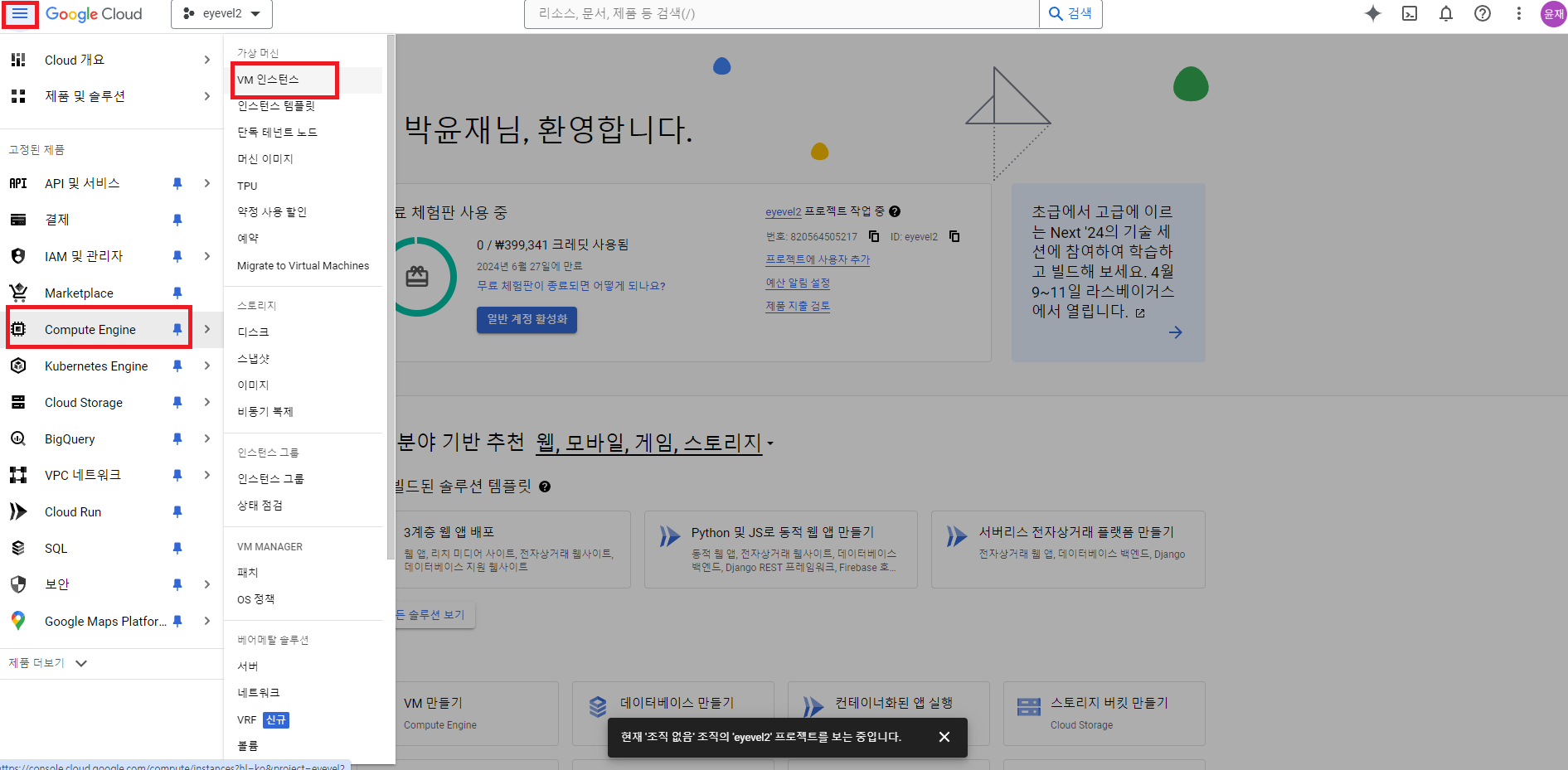Open 제품 지출 검토 link

798,306
